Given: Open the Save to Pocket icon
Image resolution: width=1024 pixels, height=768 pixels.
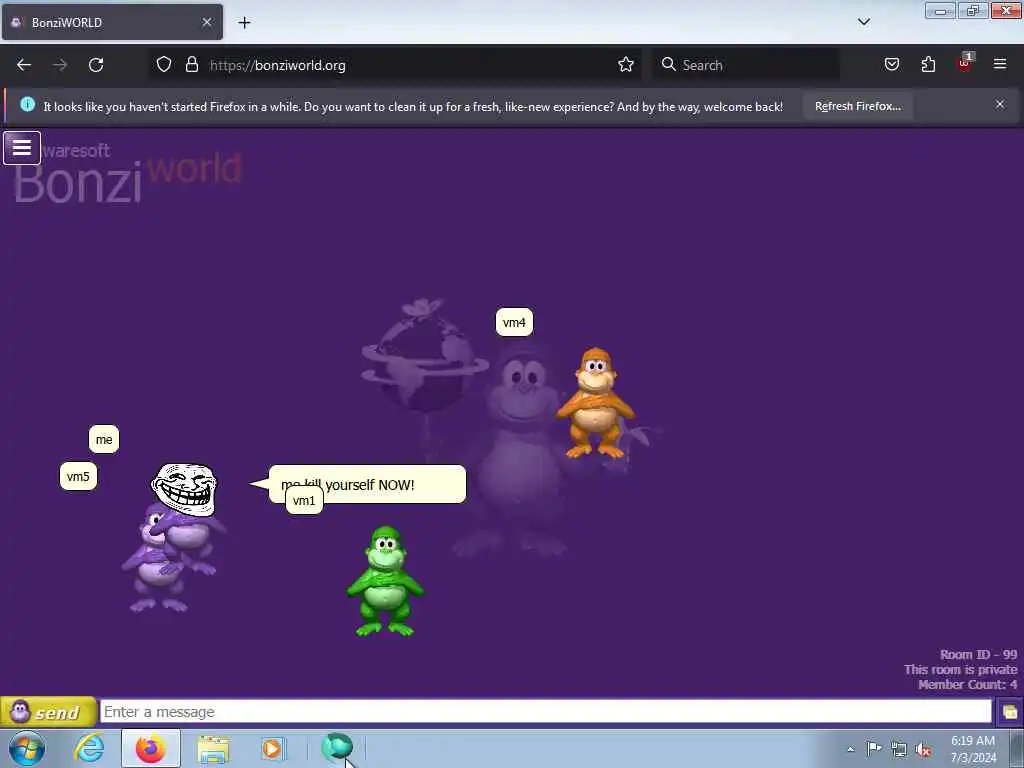Looking at the screenshot, I should pos(892,65).
